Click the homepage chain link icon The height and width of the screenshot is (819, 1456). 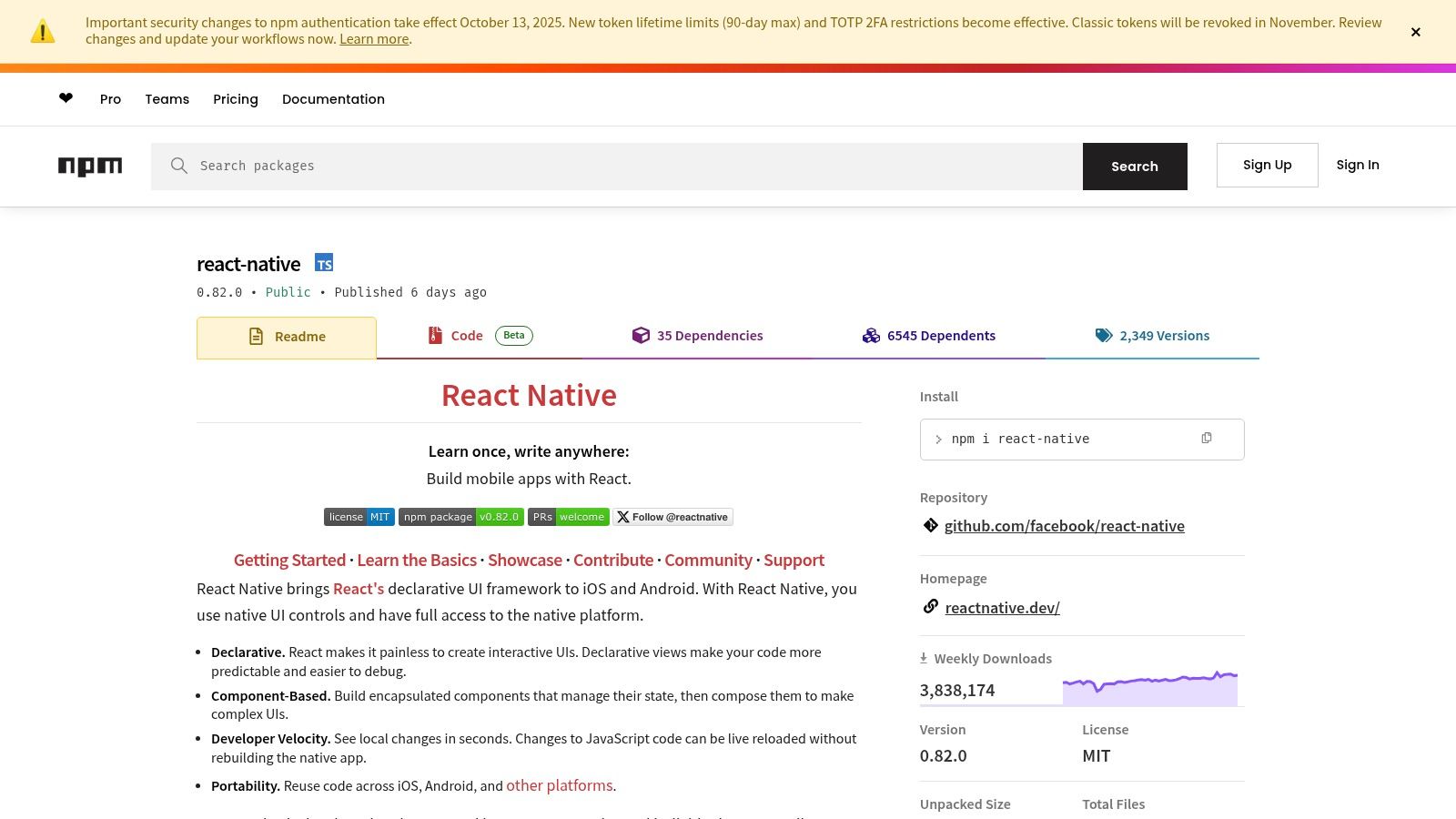pyautogui.click(x=930, y=607)
